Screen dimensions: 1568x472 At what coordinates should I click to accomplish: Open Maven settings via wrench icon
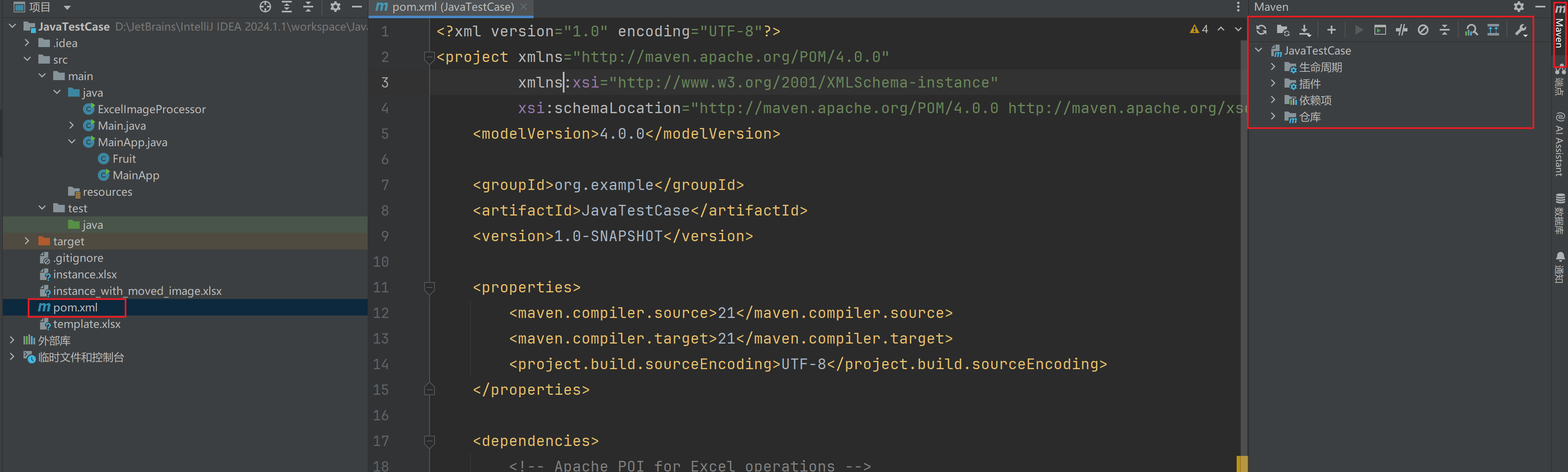pos(1521,29)
